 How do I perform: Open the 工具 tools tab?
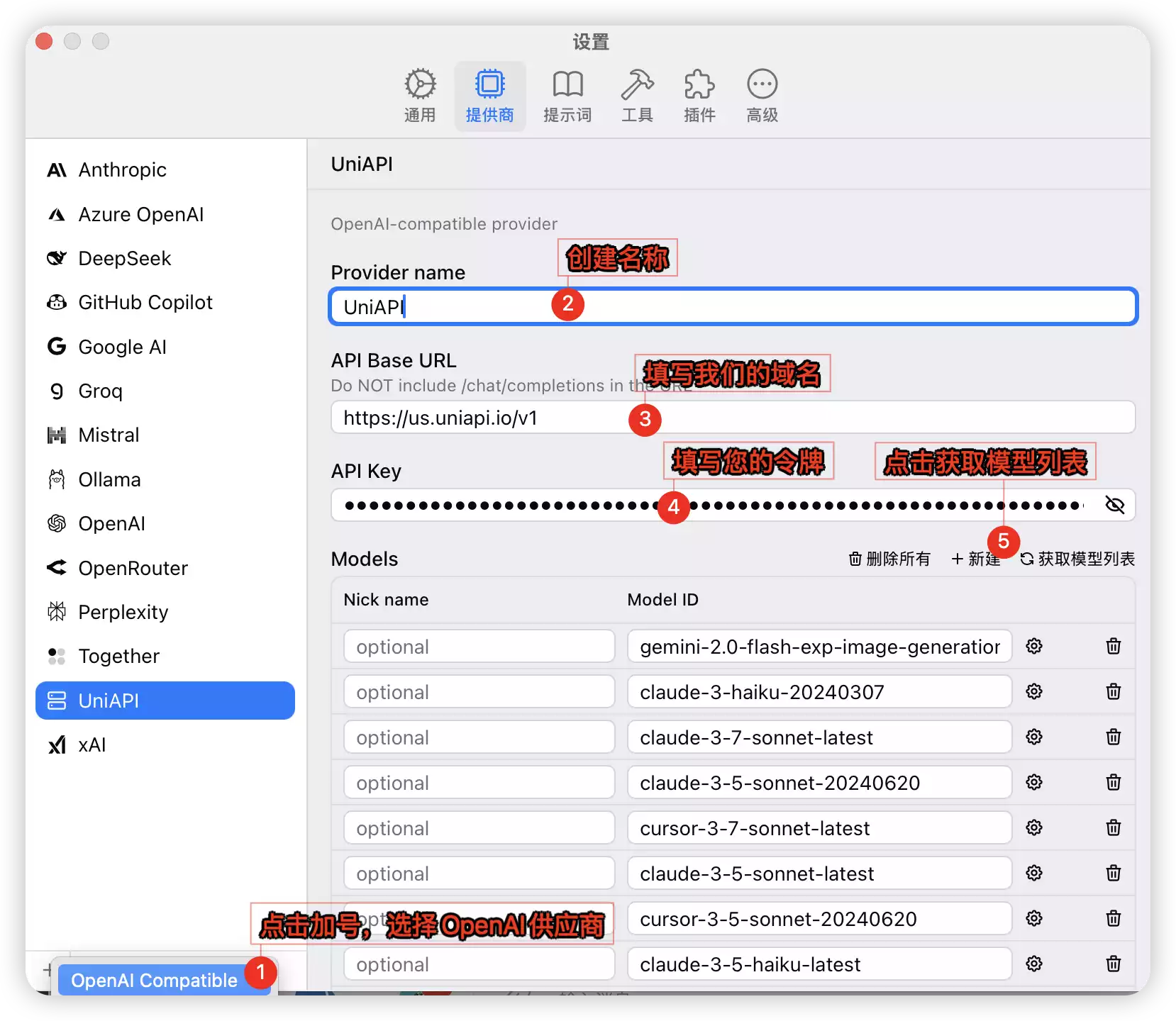click(637, 96)
